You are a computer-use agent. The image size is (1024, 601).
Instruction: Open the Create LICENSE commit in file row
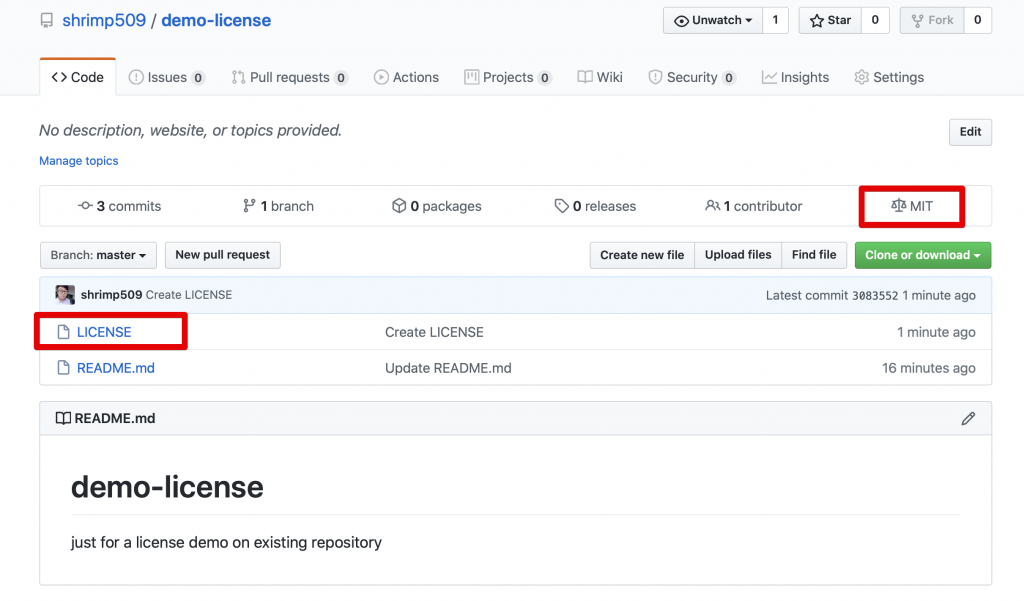click(434, 332)
